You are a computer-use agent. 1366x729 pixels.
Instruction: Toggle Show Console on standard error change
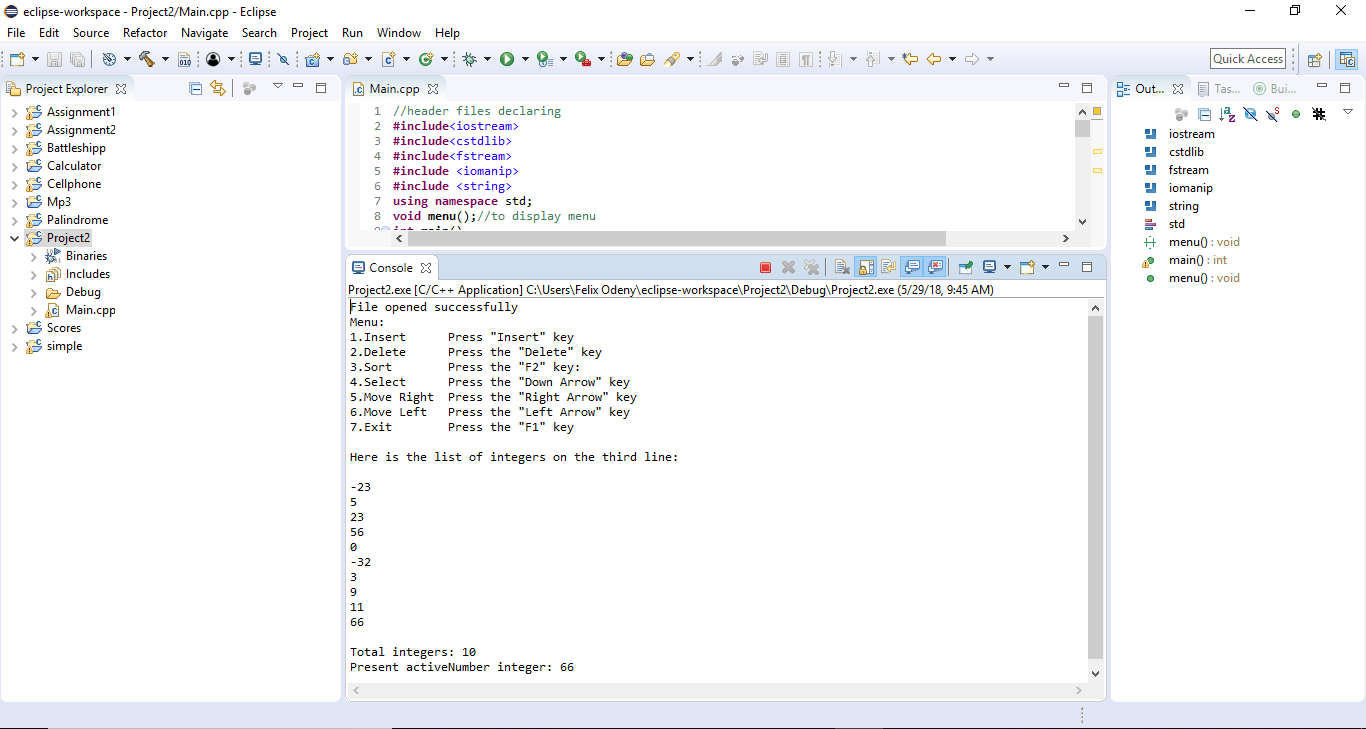(x=936, y=267)
